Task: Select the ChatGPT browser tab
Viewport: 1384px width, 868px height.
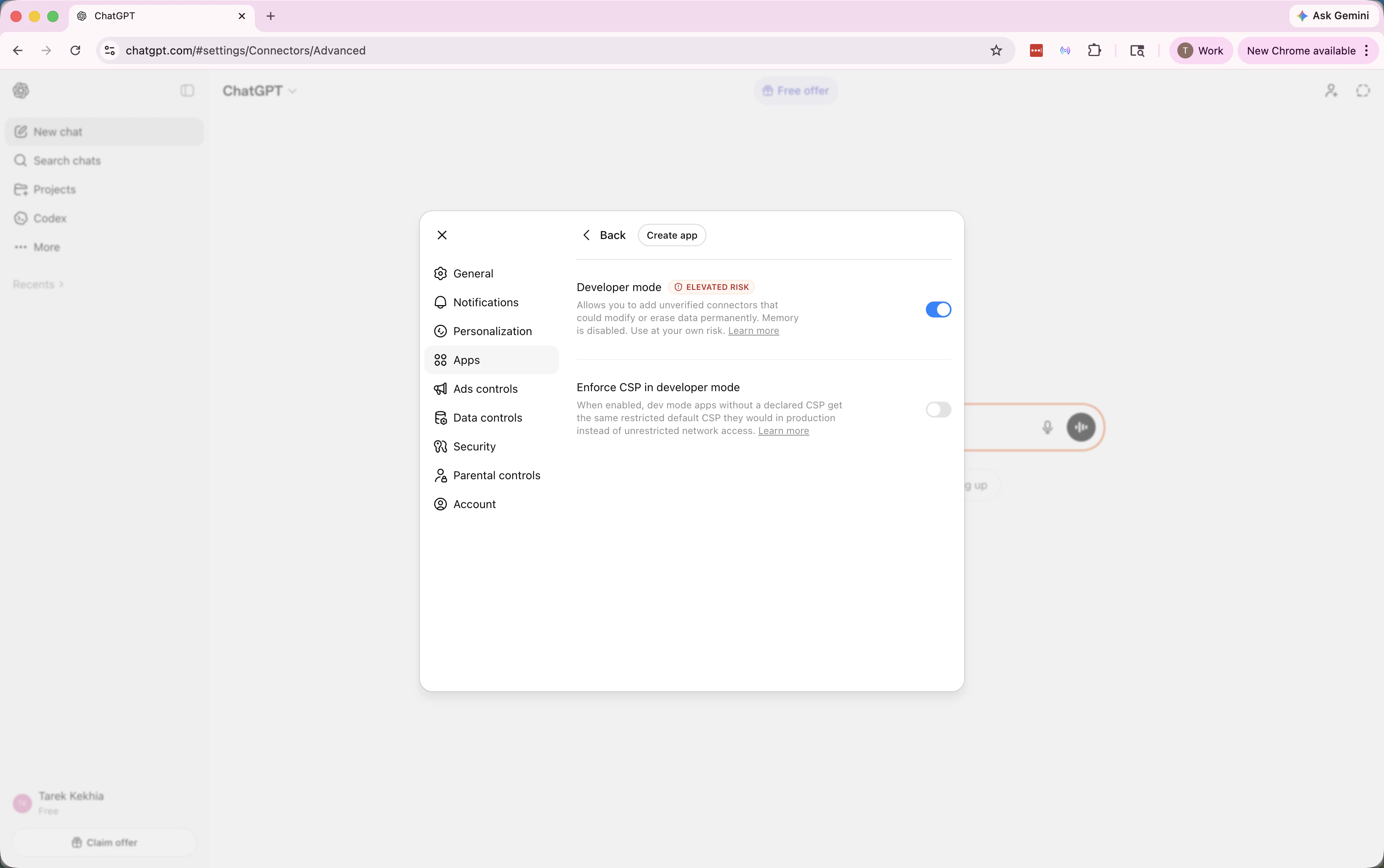Action: [x=162, y=16]
